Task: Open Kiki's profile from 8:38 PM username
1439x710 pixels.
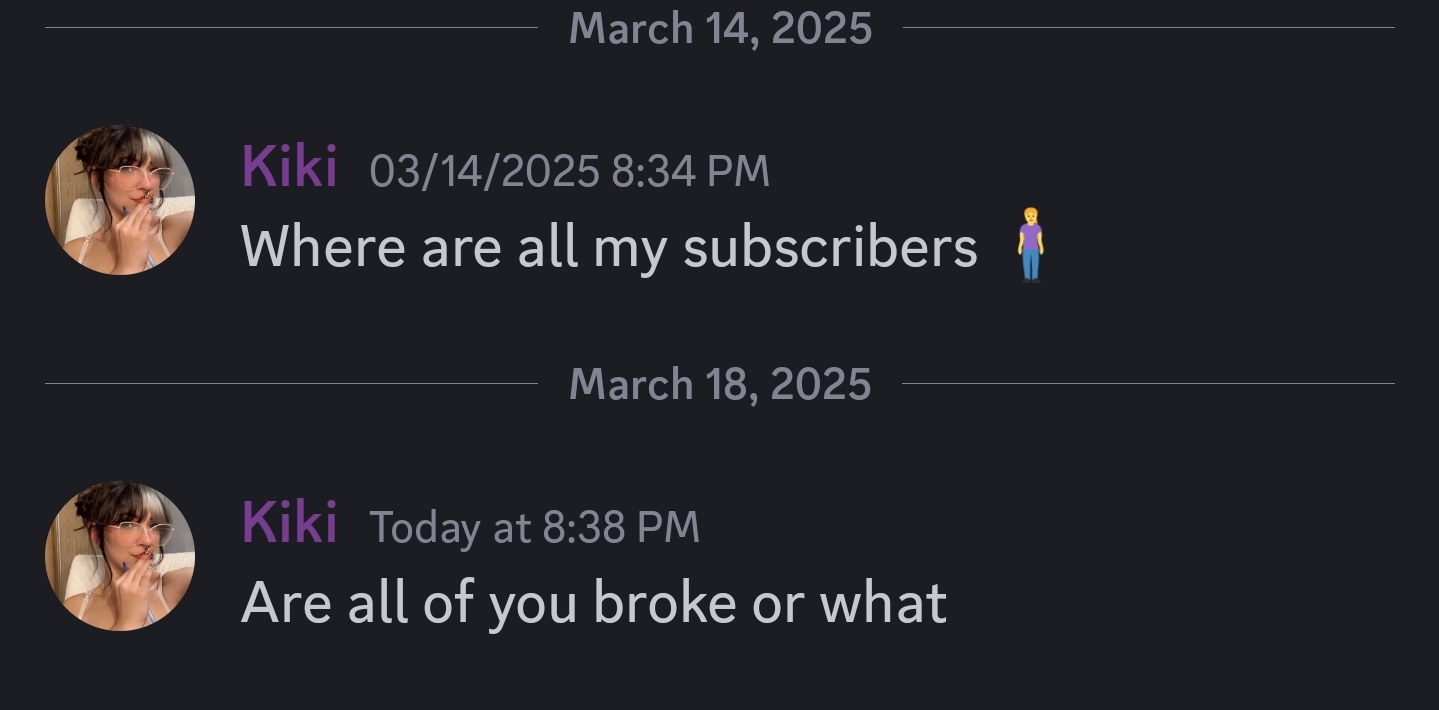Action: point(289,522)
